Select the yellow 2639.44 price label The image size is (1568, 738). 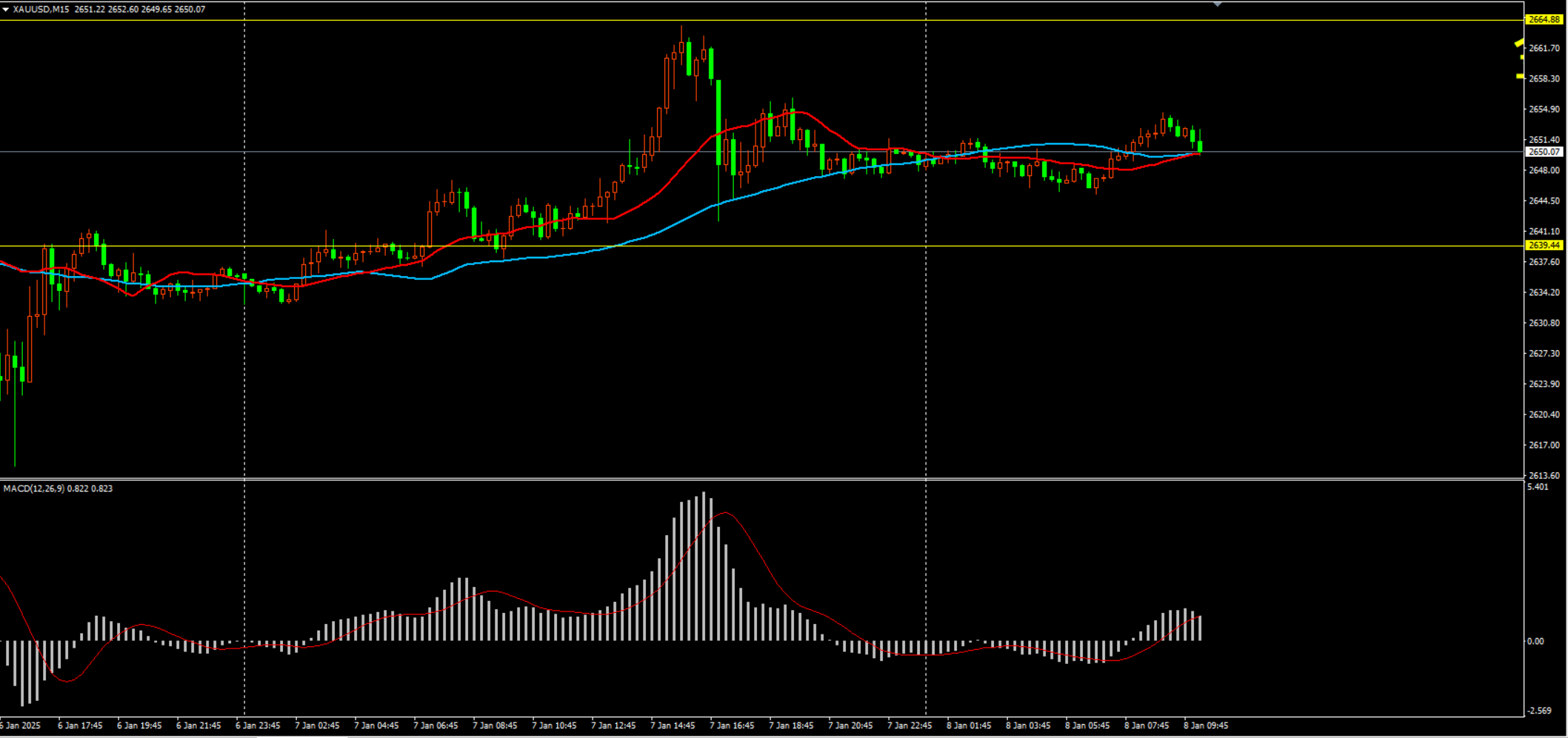(1544, 245)
